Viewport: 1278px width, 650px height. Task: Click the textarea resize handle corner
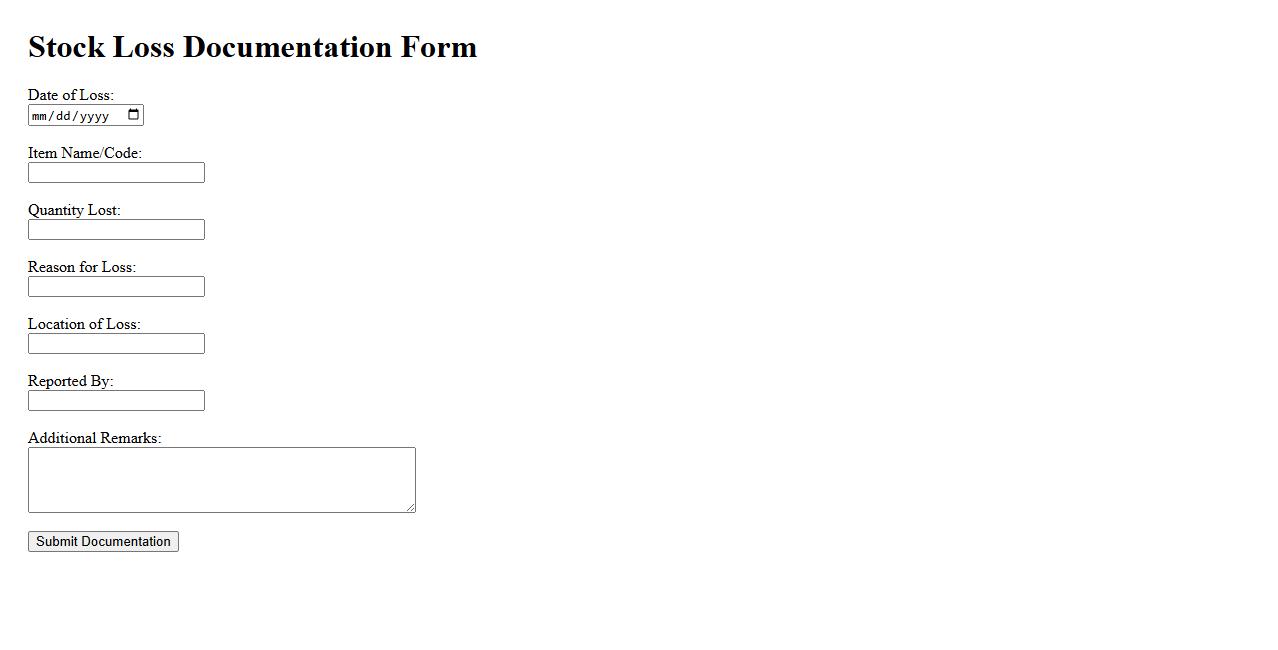point(410,507)
